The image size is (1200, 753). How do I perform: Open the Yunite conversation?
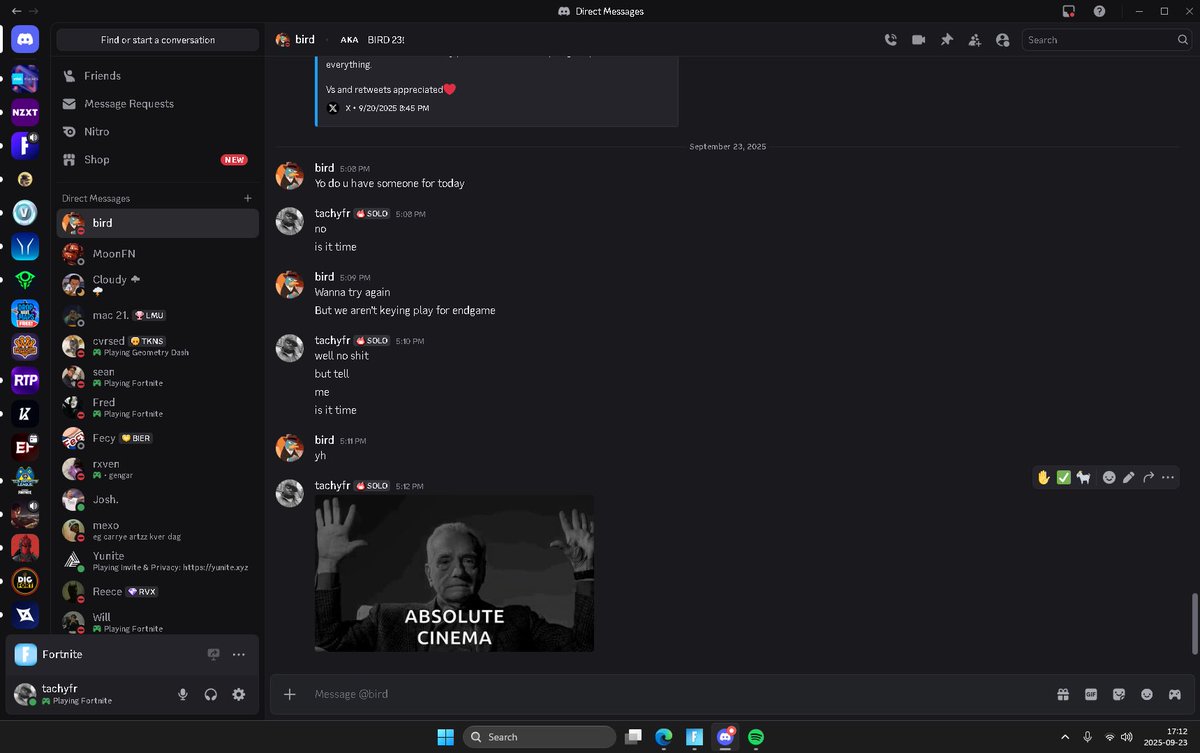pyautogui.click(x=158, y=561)
